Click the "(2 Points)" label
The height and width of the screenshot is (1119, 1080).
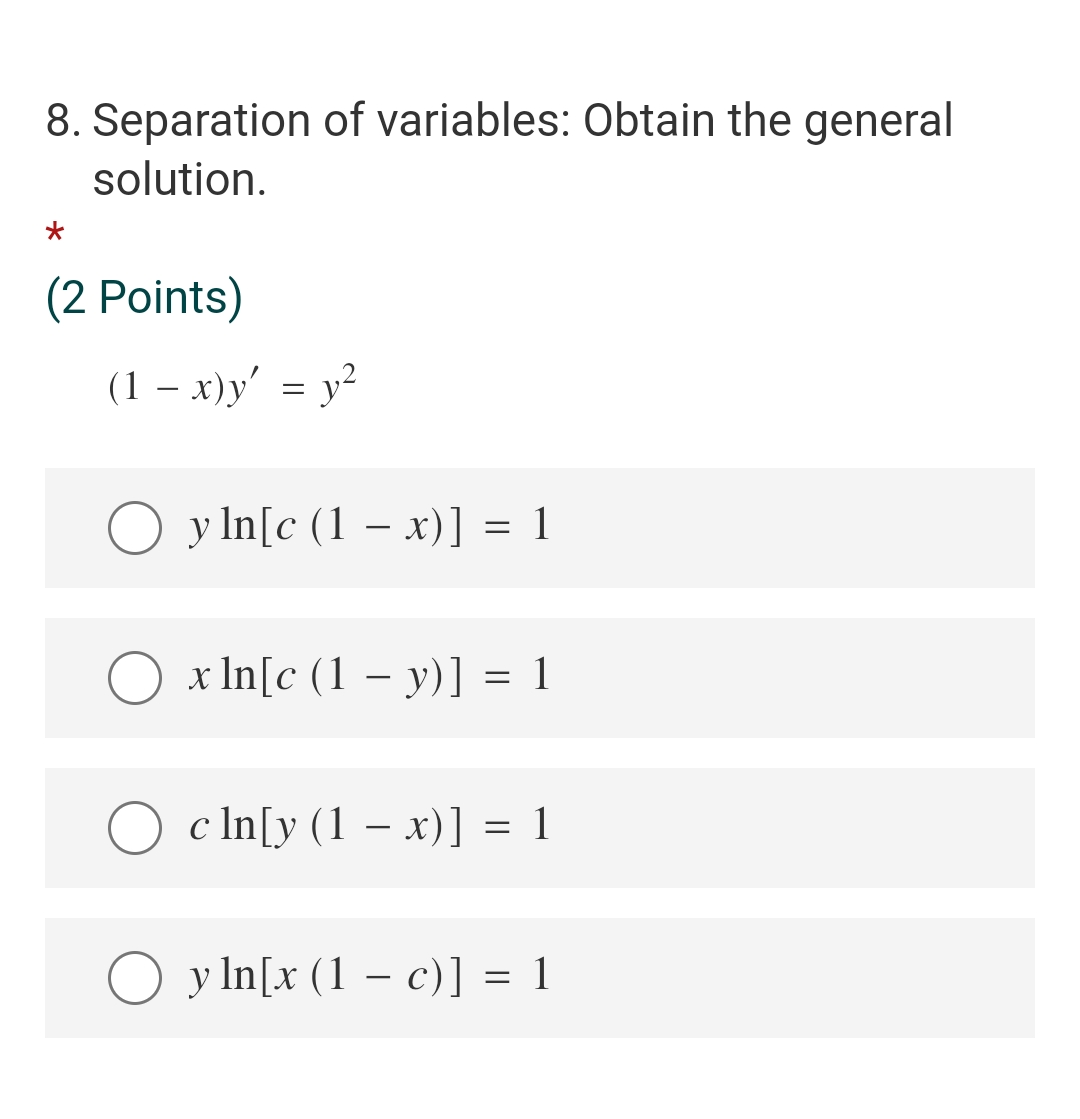pos(144,297)
